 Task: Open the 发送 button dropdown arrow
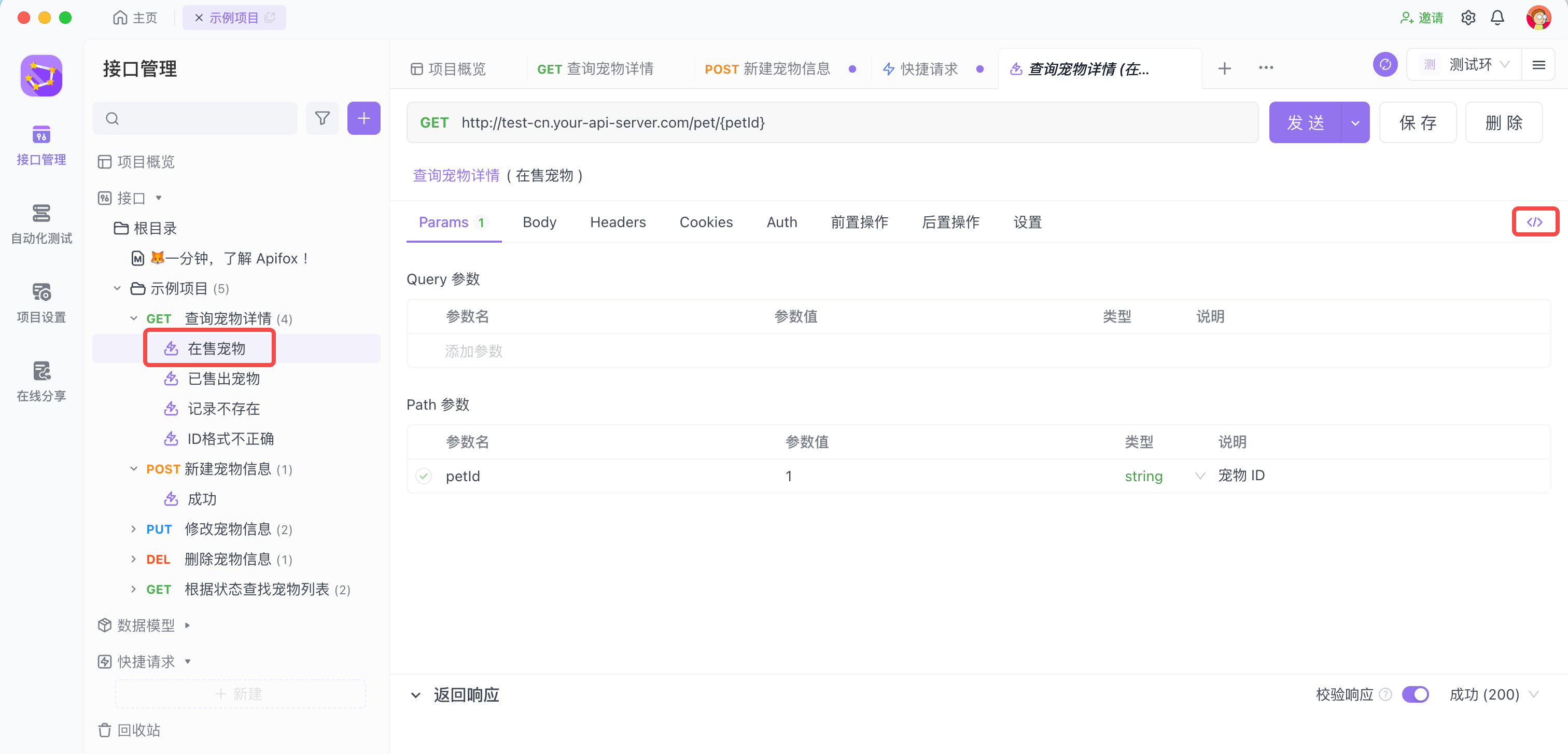1355,123
